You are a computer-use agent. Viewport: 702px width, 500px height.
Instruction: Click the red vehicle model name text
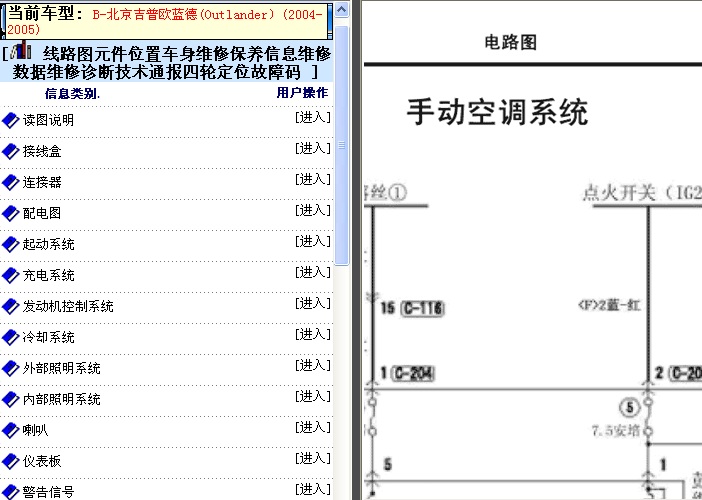click(x=165, y=21)
